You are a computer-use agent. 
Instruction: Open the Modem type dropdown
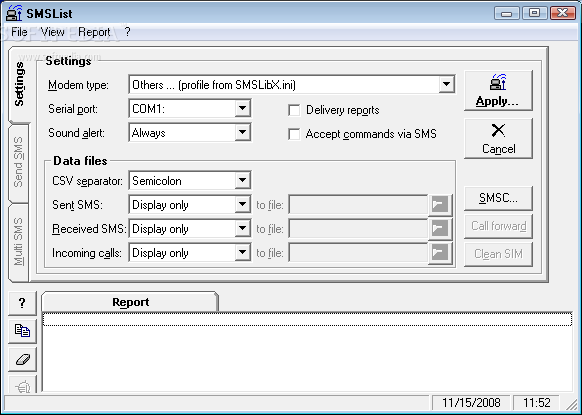[447, 85]
